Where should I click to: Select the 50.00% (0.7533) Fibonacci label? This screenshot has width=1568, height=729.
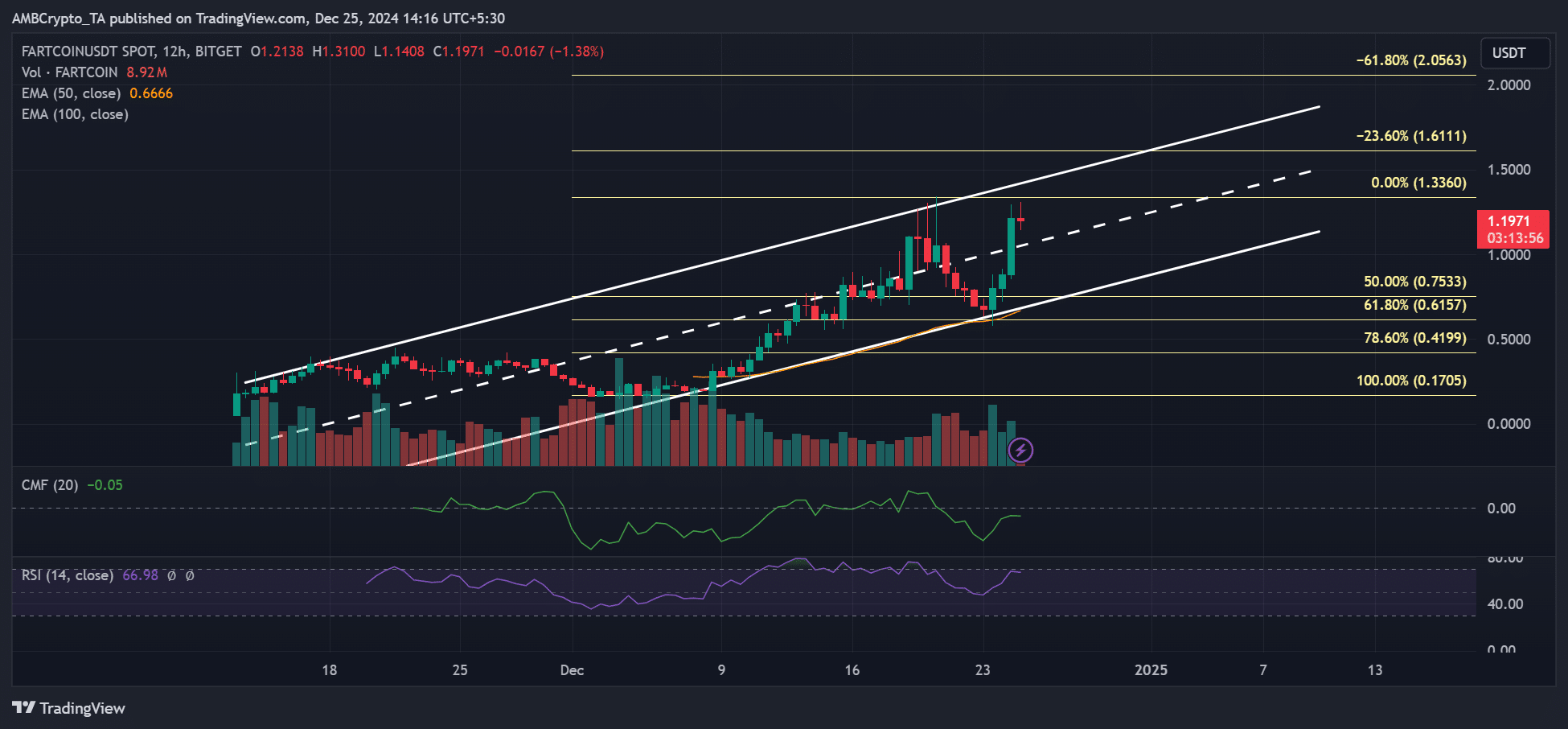(x=1415, y=282)
